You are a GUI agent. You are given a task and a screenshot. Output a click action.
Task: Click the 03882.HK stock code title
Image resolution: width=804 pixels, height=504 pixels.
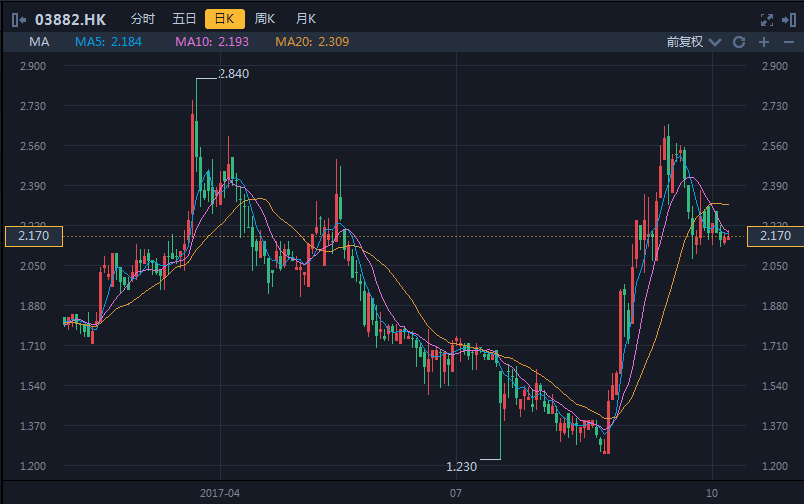70,19
